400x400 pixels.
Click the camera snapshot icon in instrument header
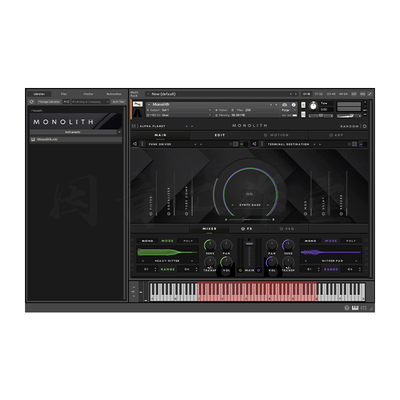[285, 105]
